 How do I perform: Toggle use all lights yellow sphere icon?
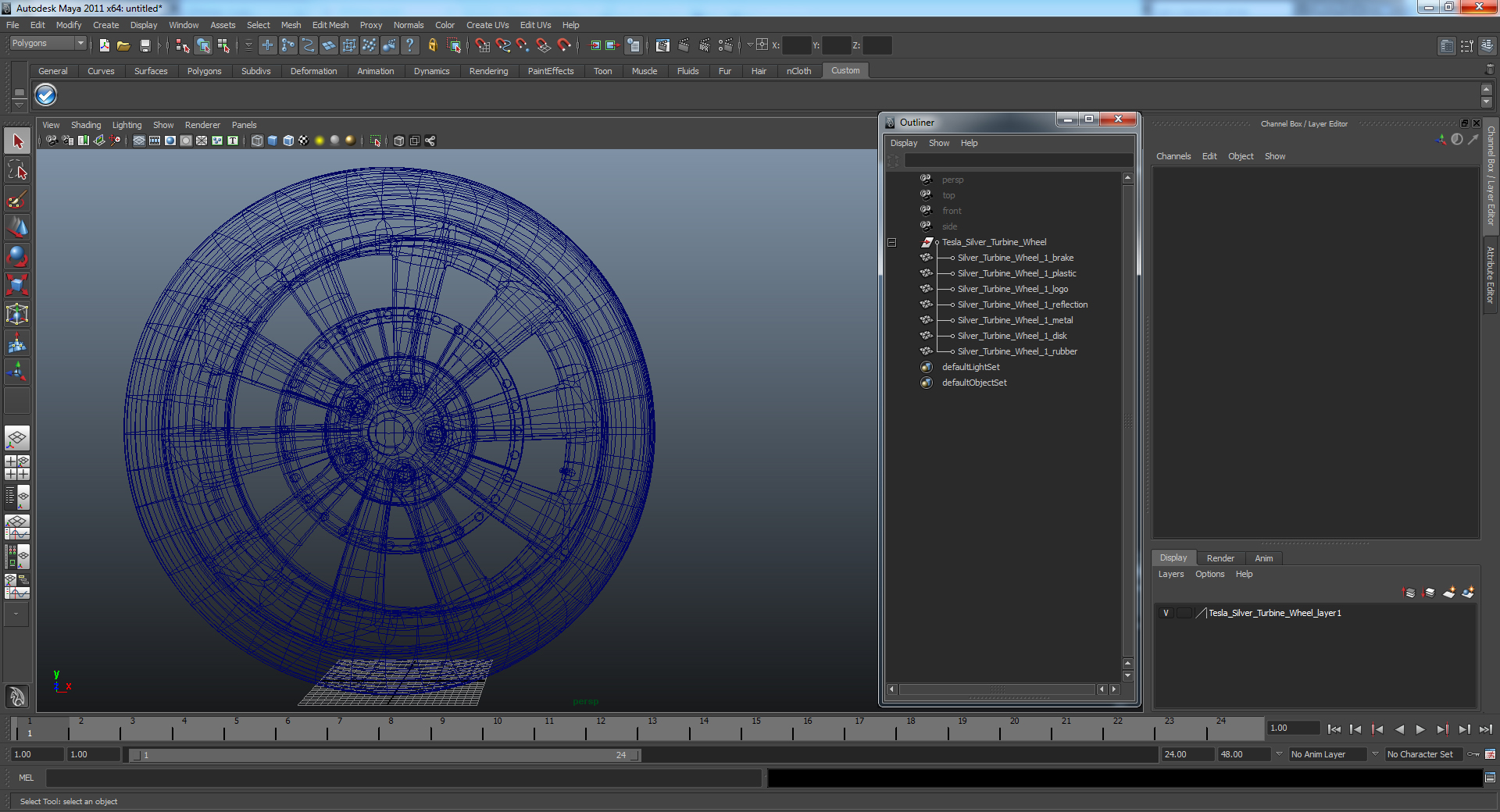[x=320, y=141]
